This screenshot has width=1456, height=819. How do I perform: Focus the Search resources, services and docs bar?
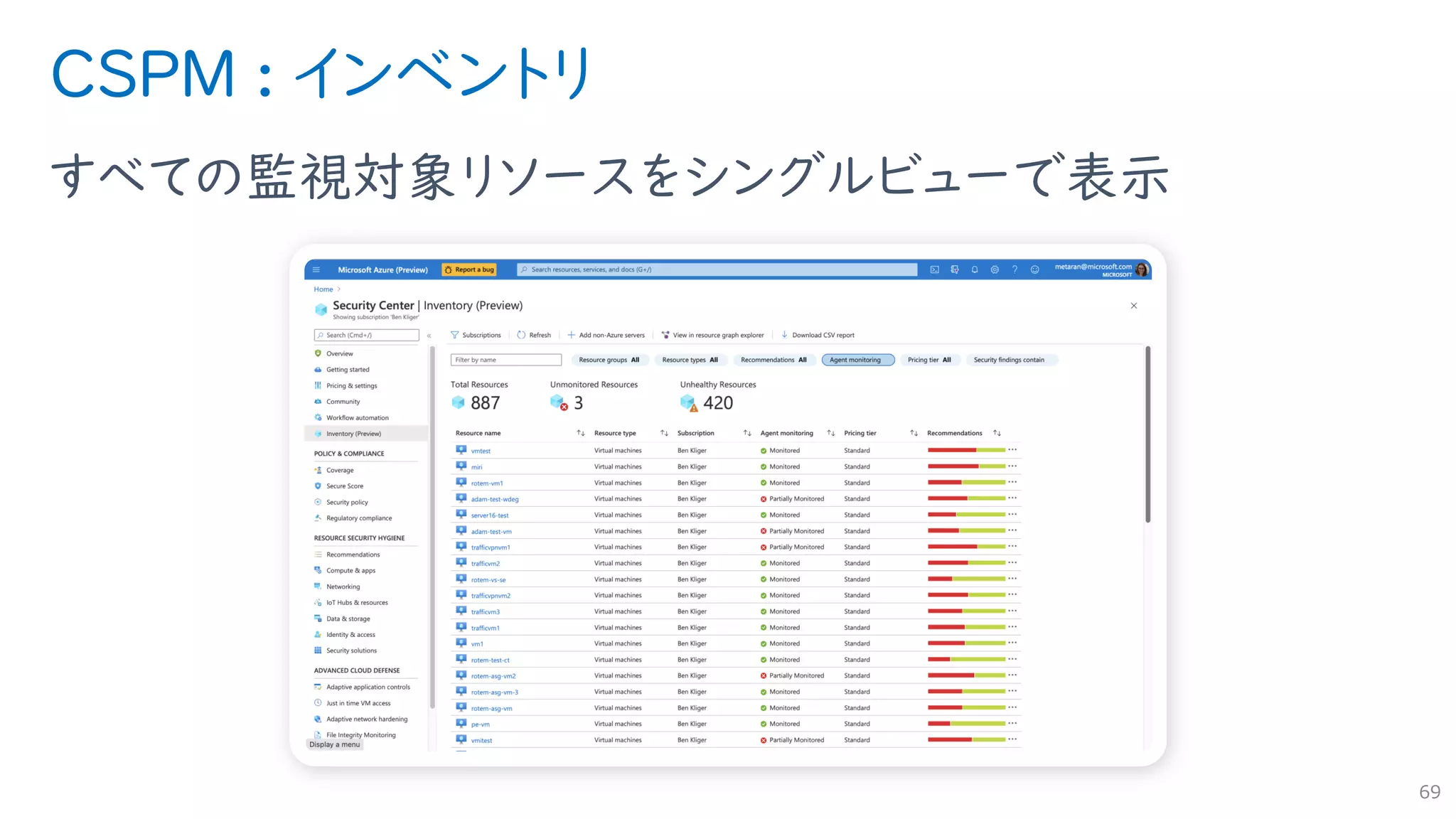[717, 269]
